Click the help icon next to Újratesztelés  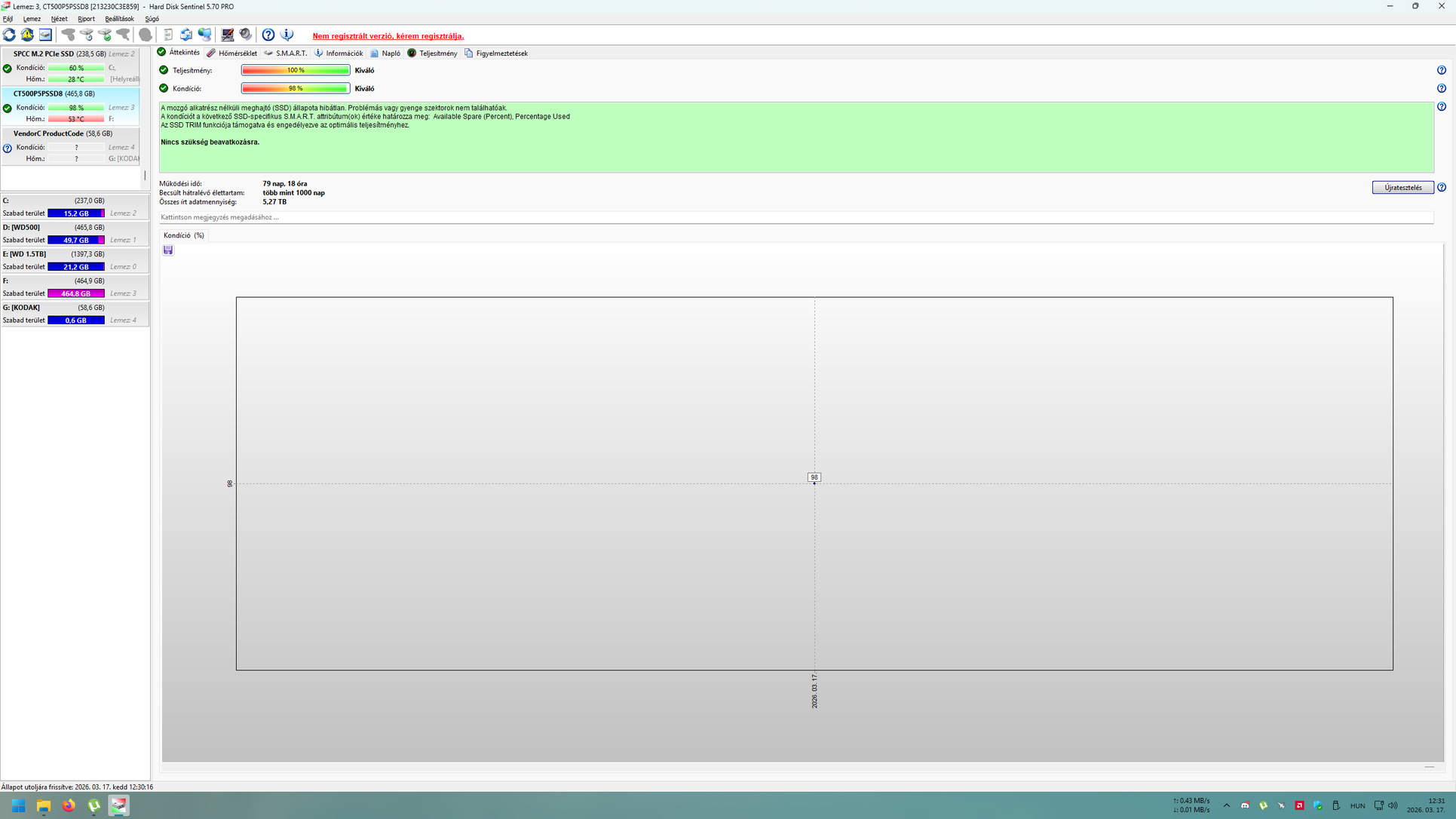[x=1441, y=187]
